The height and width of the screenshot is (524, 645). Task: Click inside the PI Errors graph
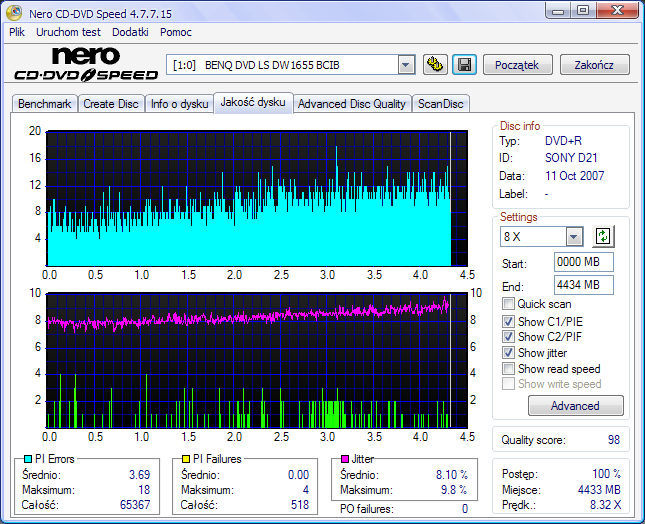coord(257,198)
